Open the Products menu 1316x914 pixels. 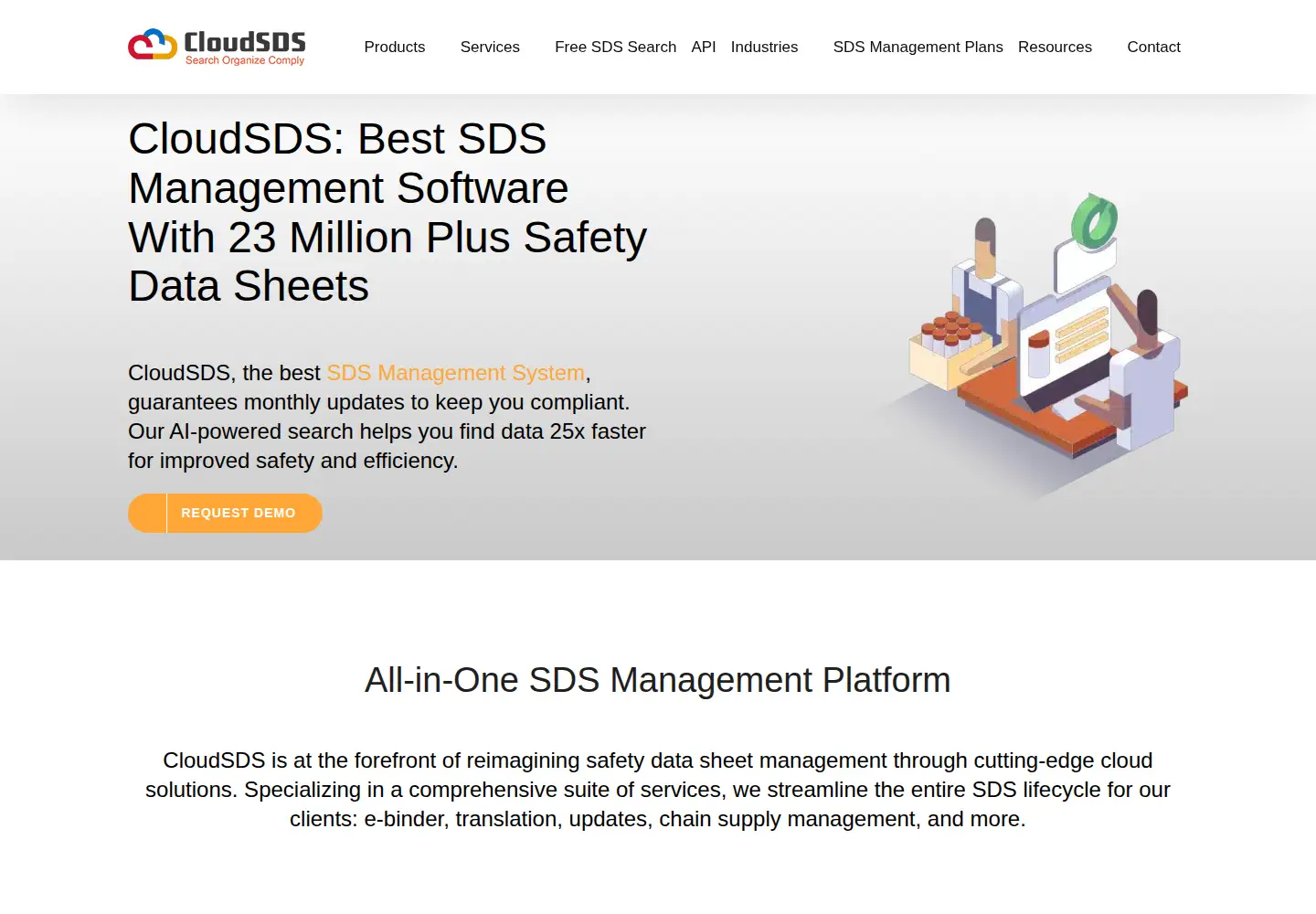click(395, 47)
